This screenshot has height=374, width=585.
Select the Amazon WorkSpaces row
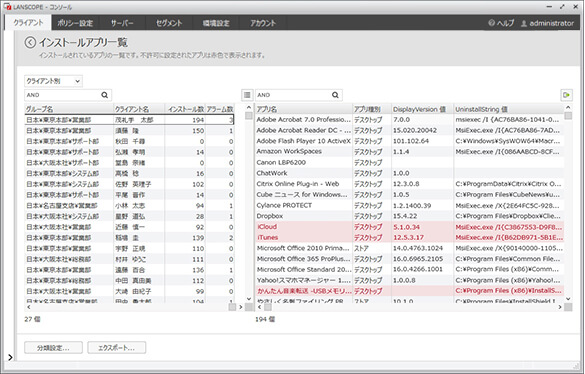(410, 152)
